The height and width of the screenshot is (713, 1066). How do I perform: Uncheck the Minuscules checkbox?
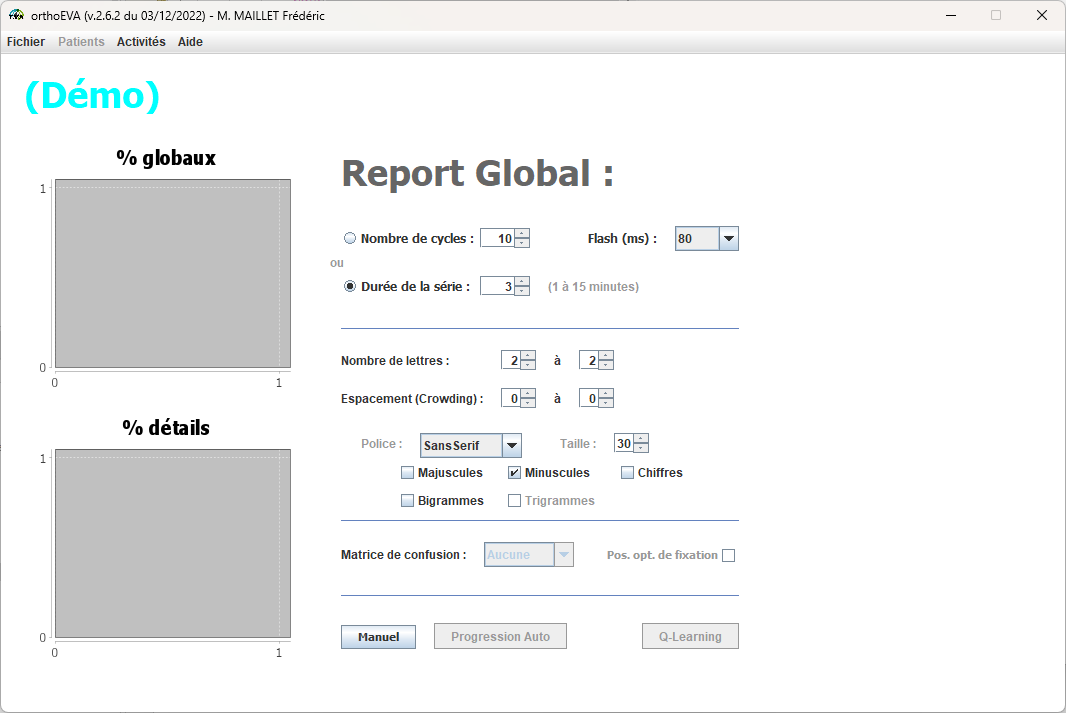tap(514, 473)
